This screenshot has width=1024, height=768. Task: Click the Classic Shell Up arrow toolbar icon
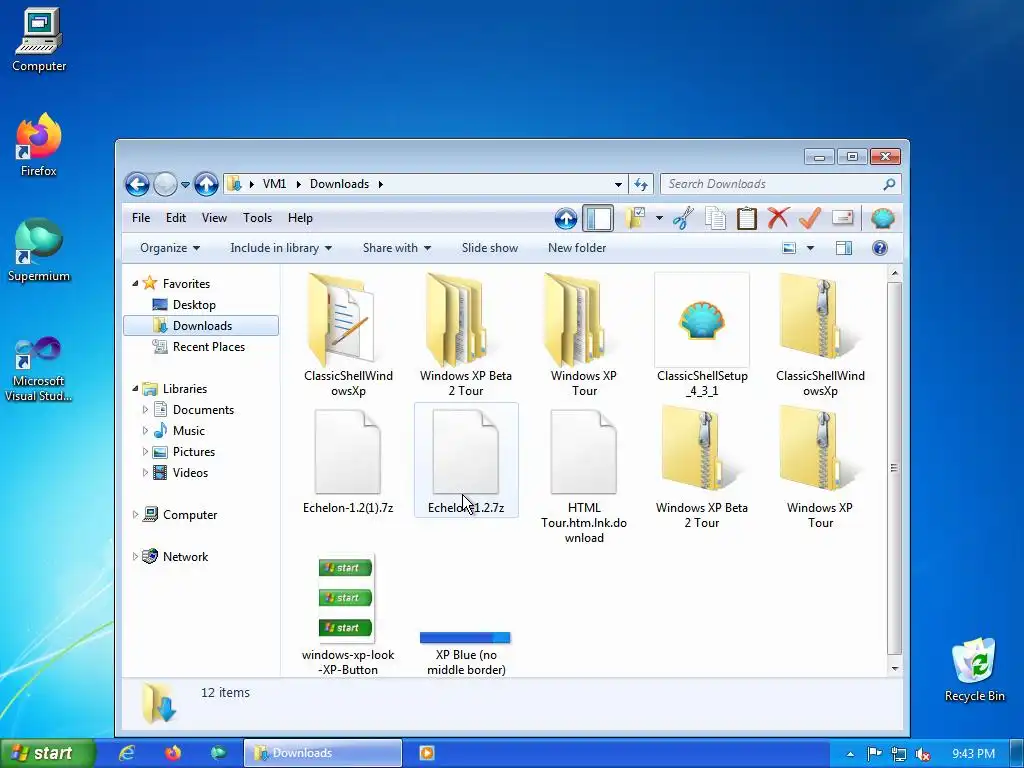pos(566,219)
